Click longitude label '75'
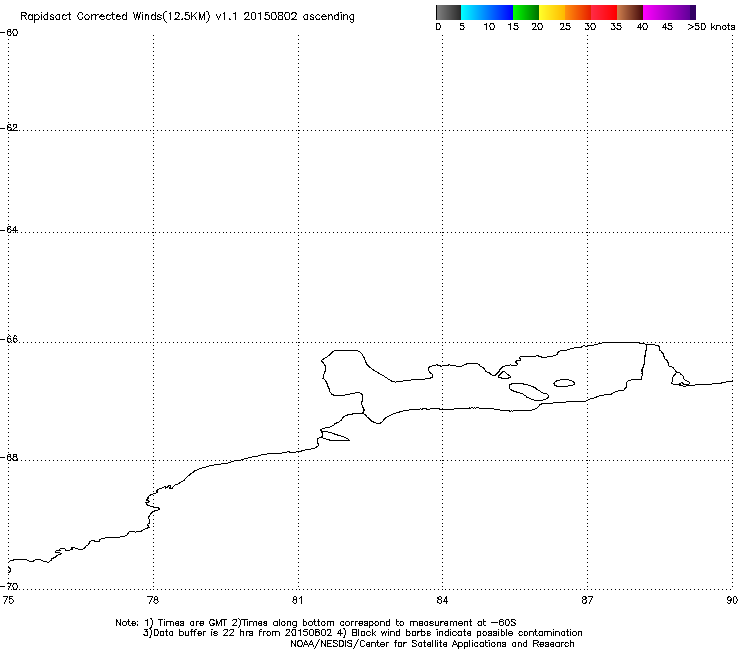Screen dimensions: 740x650 [x=8, y=600]
